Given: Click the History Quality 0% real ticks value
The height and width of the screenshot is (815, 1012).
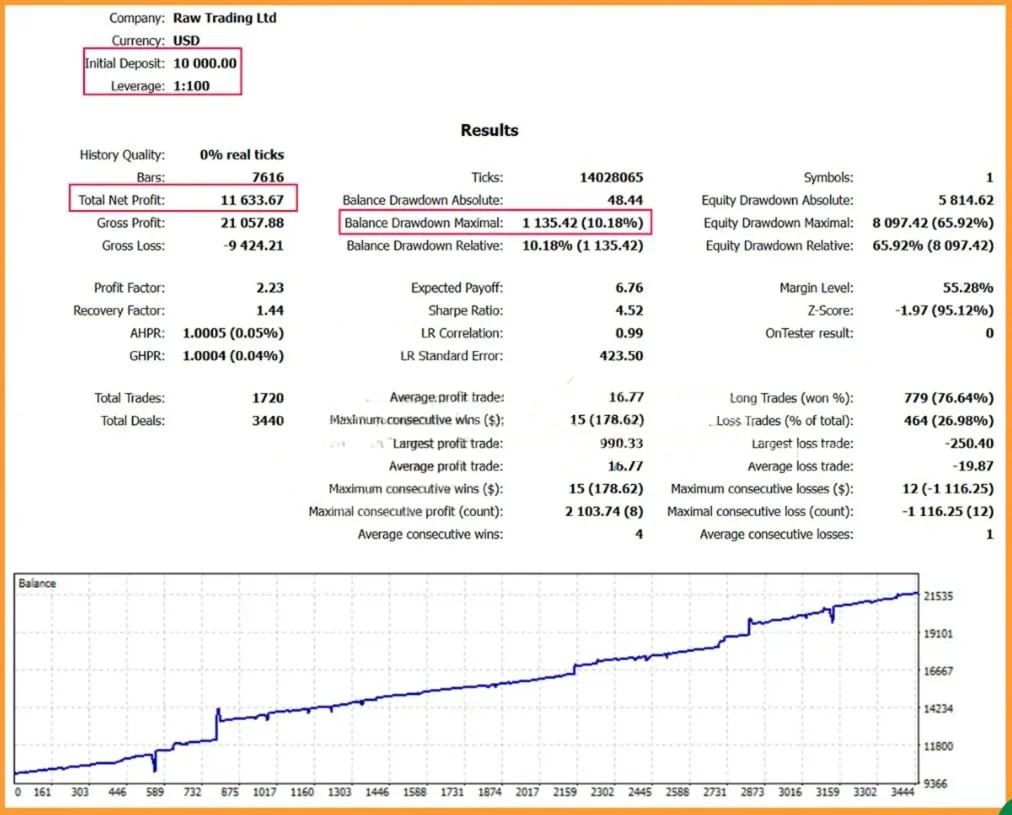Looking at the screenshot, I should tap(241, 155).
